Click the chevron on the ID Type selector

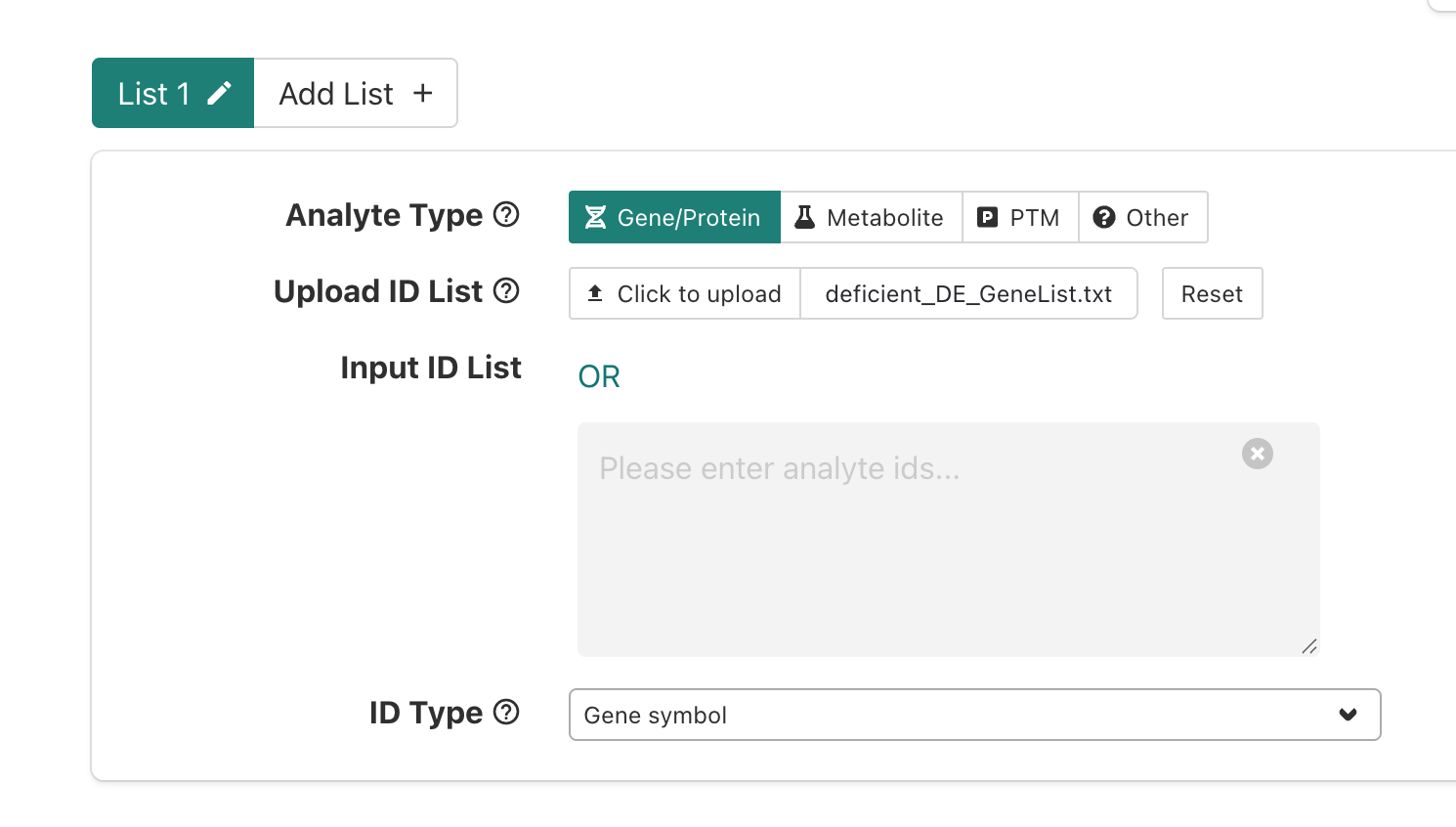click(x=1348, y=715)
